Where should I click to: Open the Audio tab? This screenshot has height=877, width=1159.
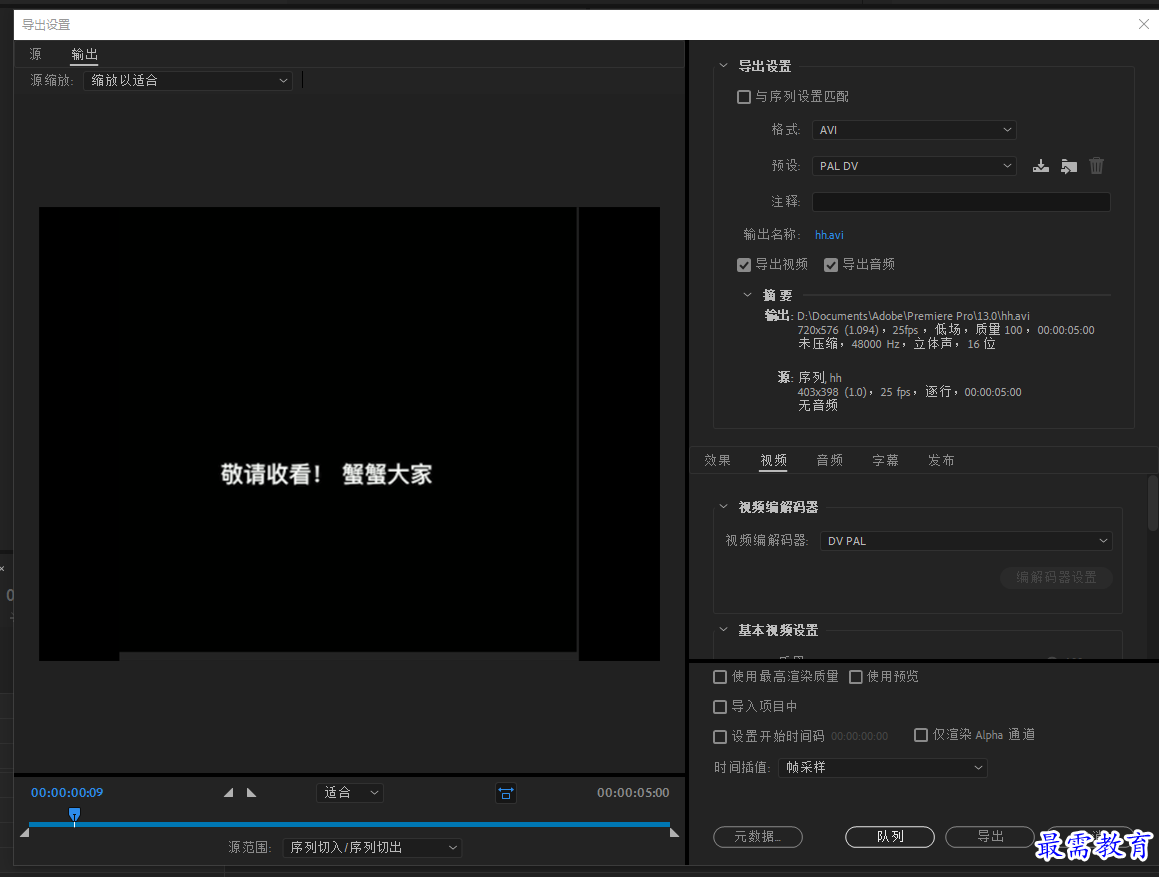coord(829,460)
